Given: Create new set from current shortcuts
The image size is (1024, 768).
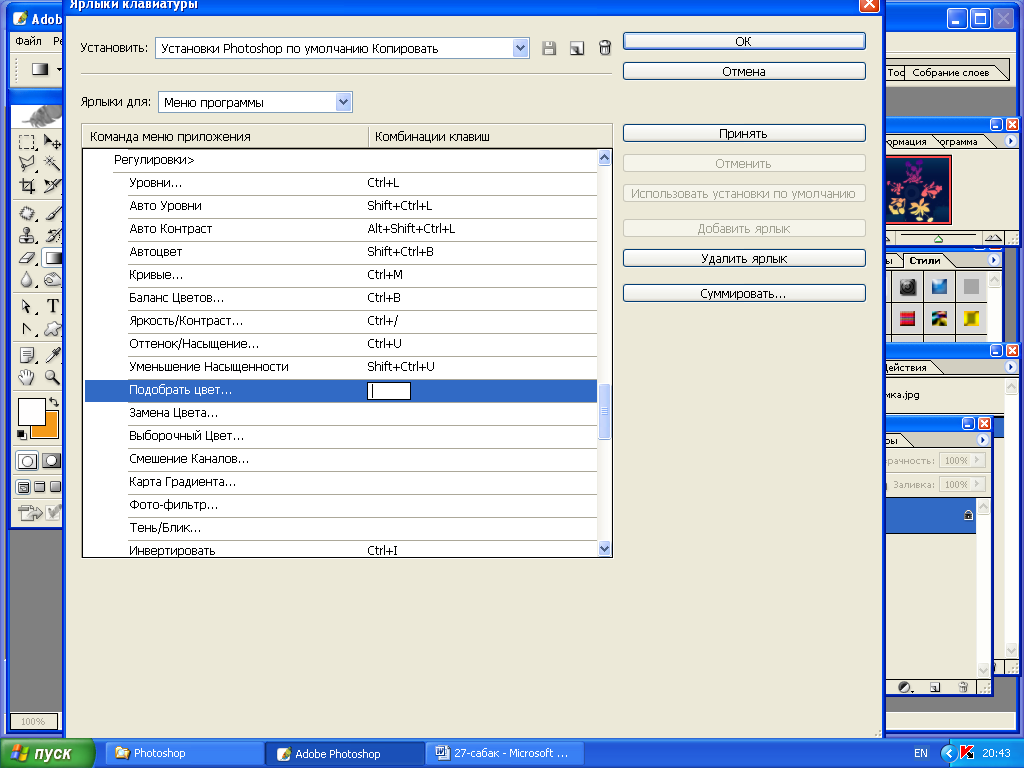Looking at the screenshot, I should (x=577, y=48).
